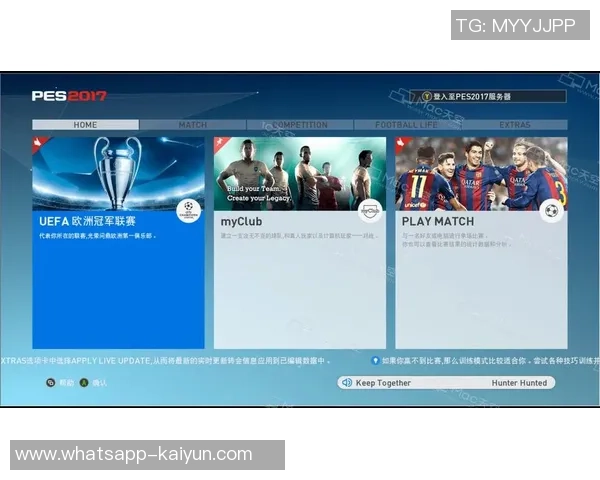Switch to the HOME tab
The height and width of the screenshot is (480, 600).
pos(85,125)
